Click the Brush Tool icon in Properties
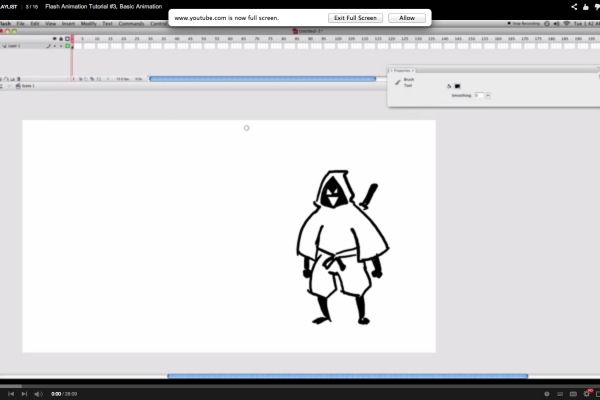This screenshot has height=400, width=600. (398, 83)
